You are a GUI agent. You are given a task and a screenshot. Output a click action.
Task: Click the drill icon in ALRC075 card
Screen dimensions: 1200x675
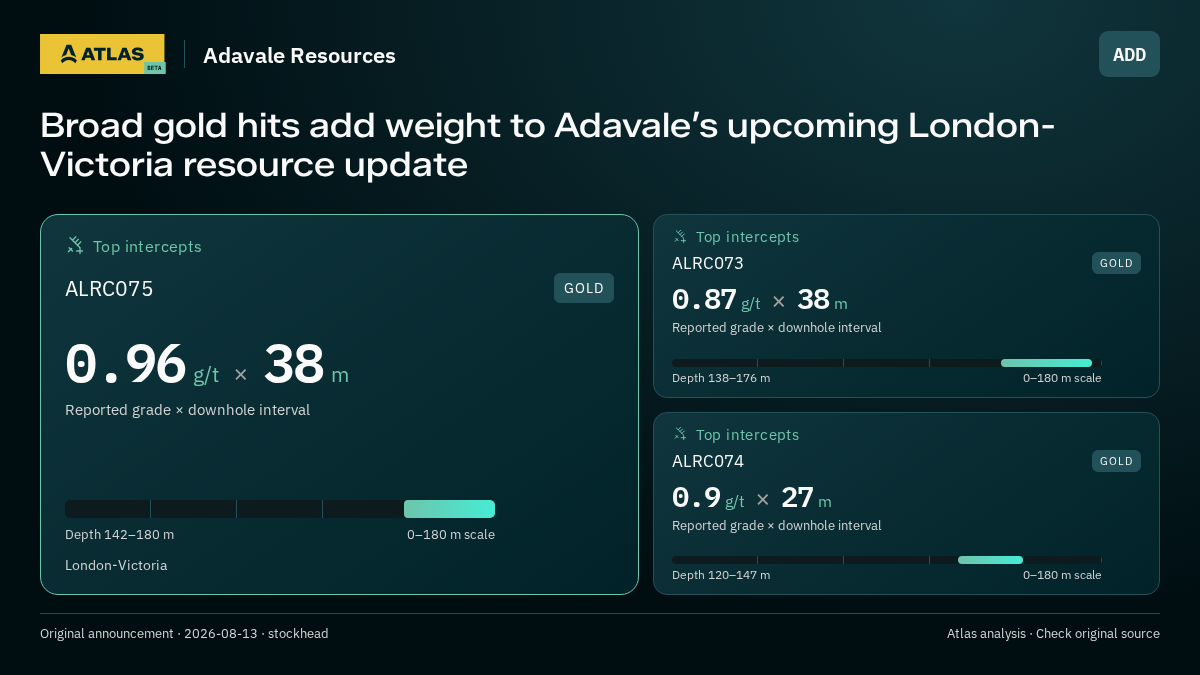point(75,246)
